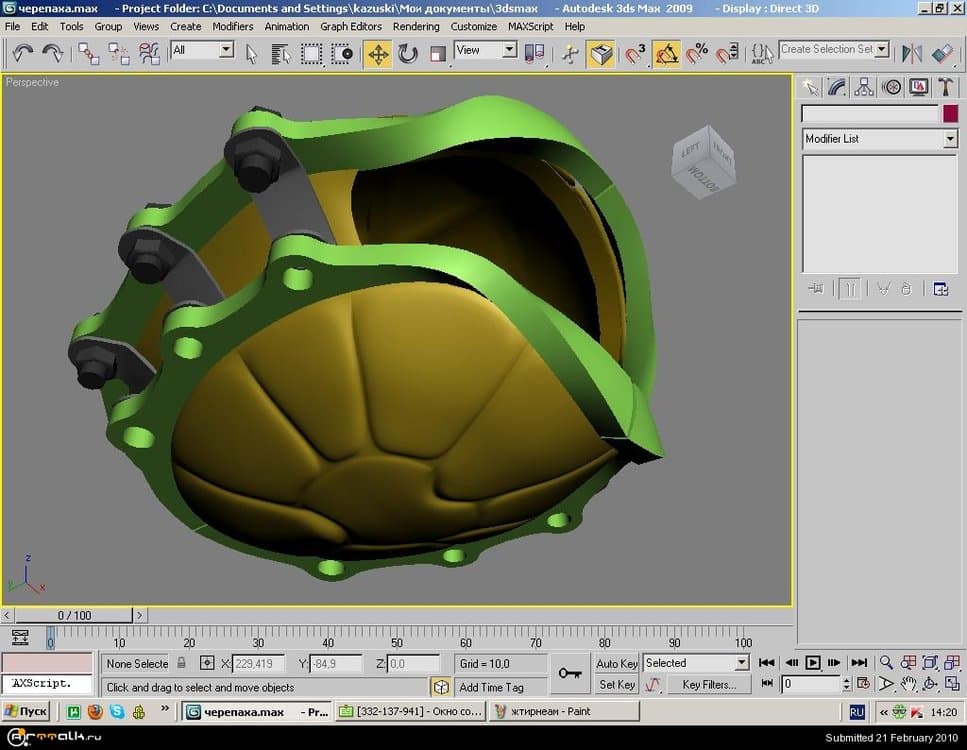Expand the Modifier List dropdown

(x=950, y=139)
